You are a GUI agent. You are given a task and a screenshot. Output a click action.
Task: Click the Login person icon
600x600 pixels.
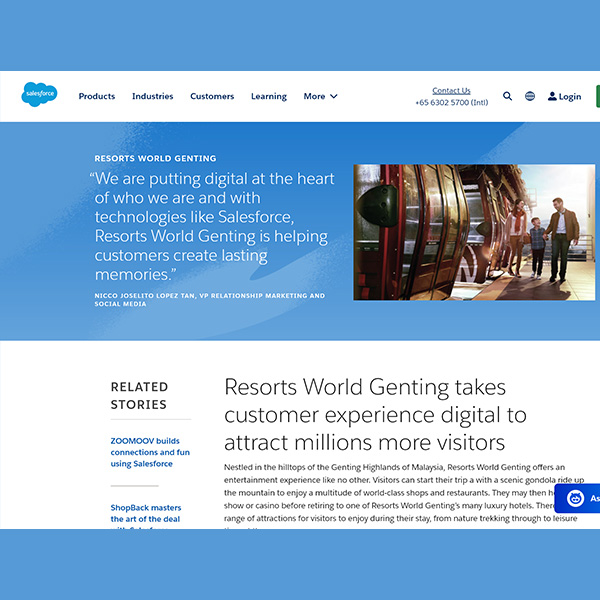tap(552, 96)
